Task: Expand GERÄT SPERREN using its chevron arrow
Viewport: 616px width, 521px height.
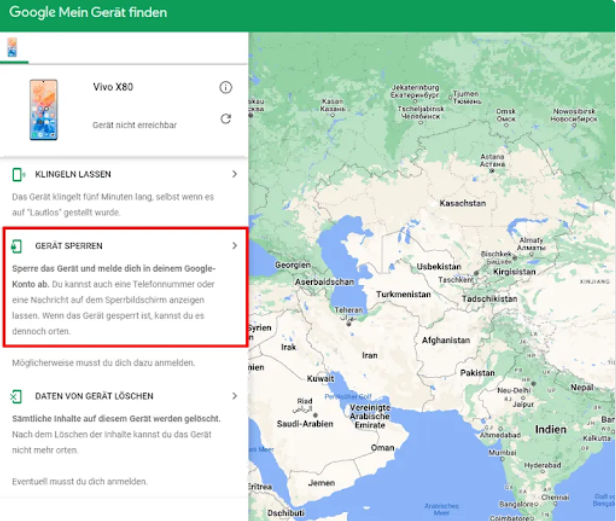Action: [x=234, y=245]
